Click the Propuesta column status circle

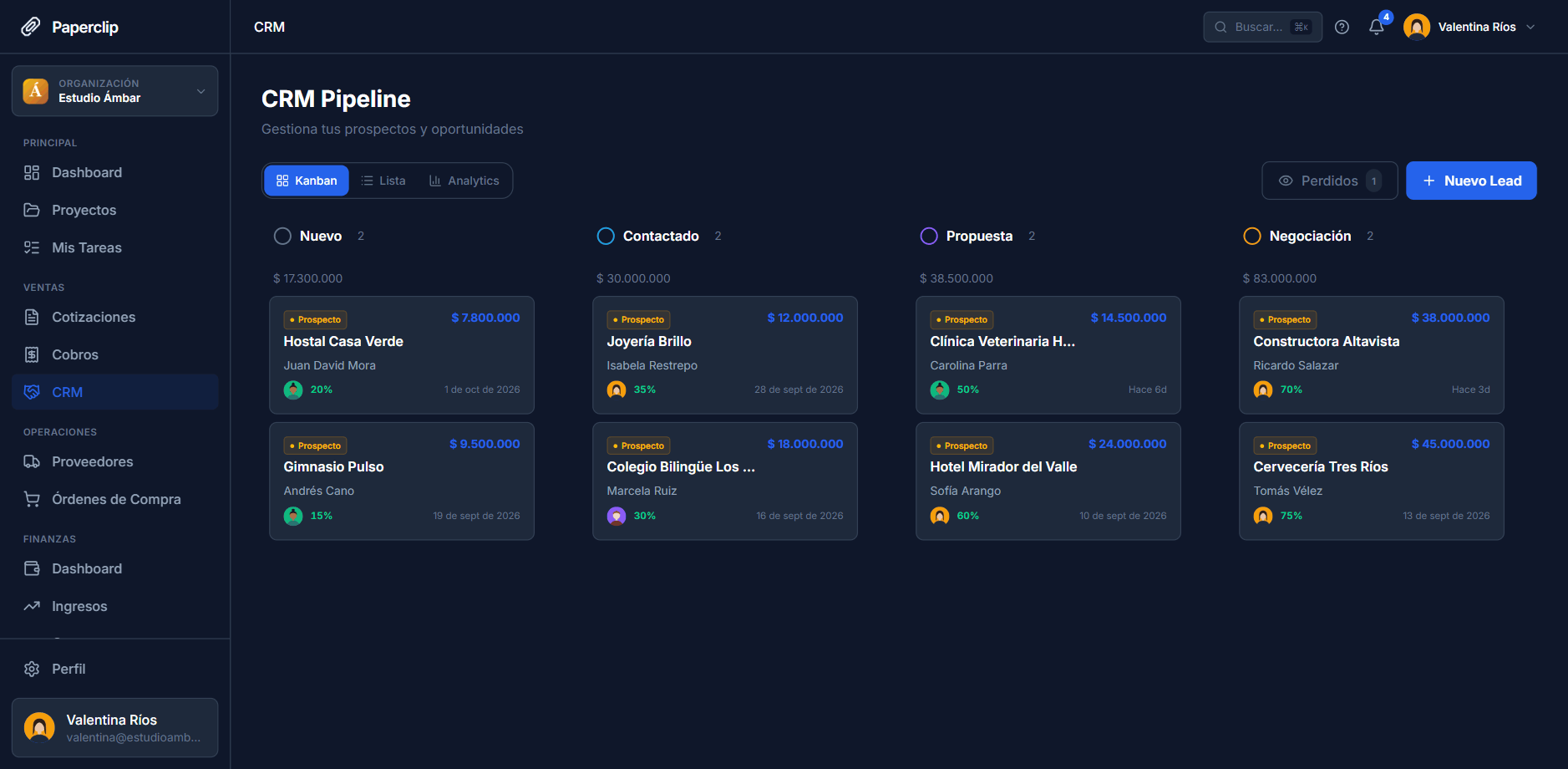click(929, 237)
